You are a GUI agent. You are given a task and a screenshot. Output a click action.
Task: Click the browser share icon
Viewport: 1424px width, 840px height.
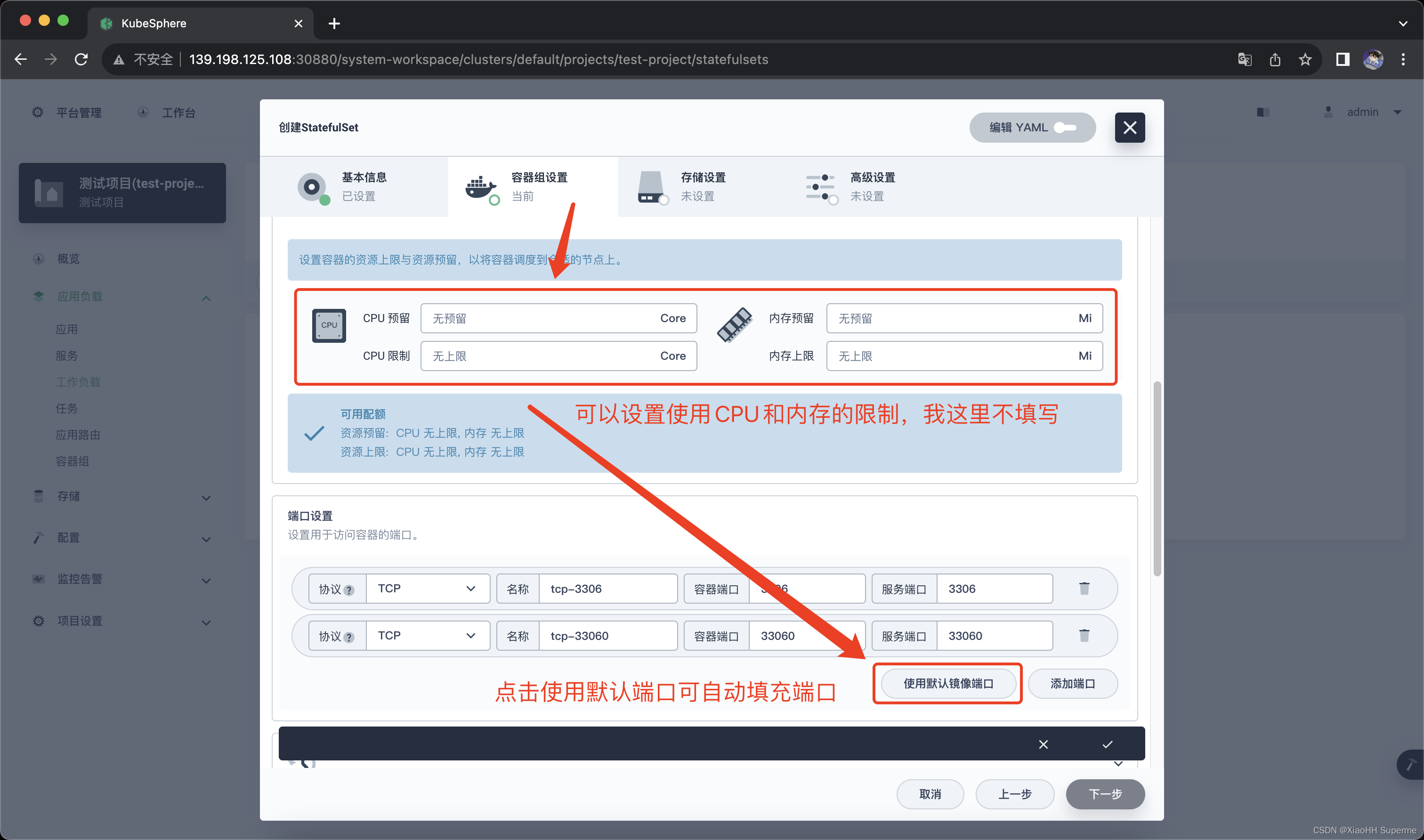1275,59
